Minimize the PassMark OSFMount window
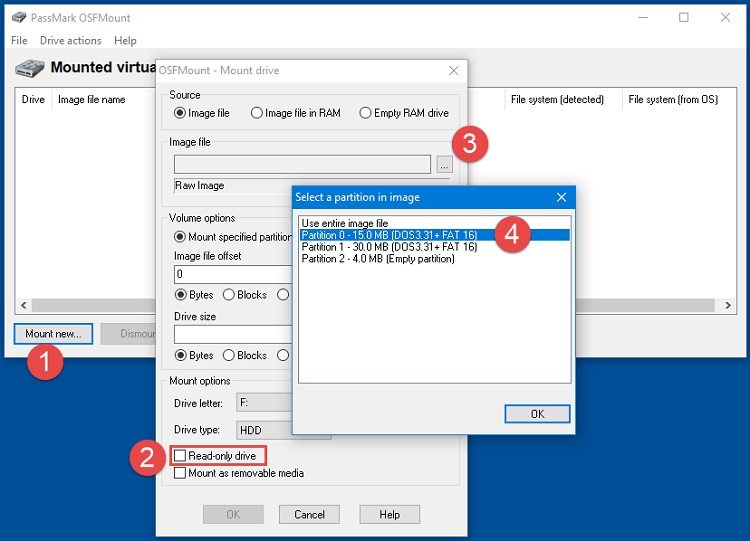The width and height of the screenshot is (750, 541). [643, 18]
